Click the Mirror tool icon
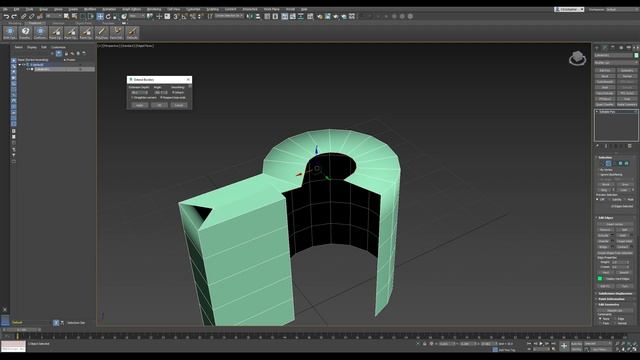640x360 pixels. 249,16
